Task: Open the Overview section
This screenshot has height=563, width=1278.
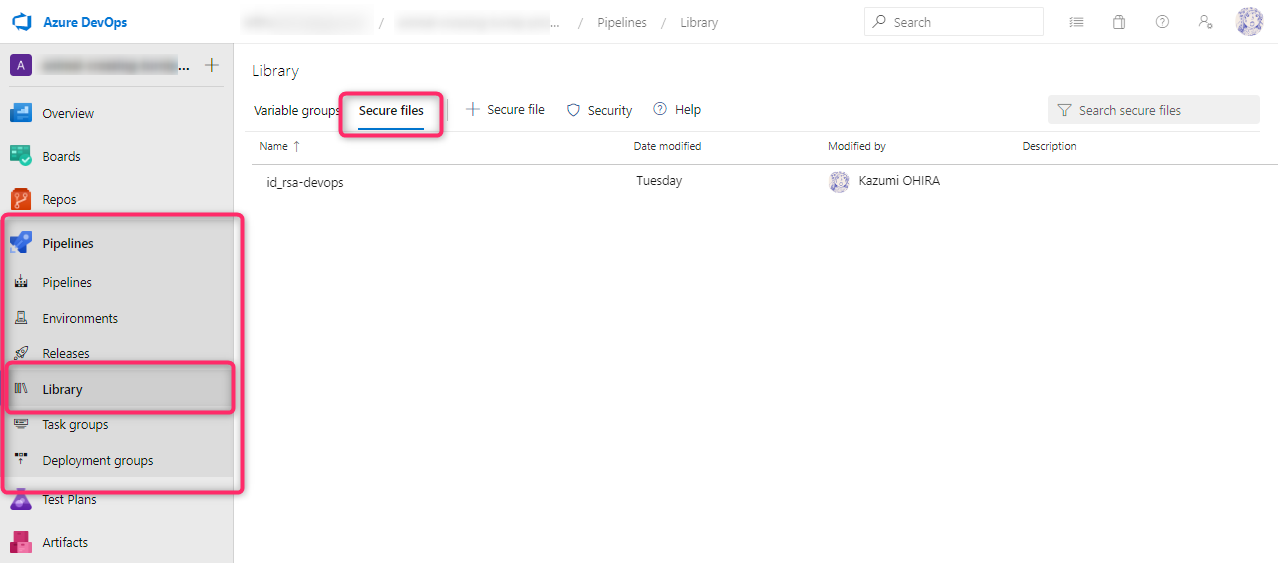Action: (68, 114)
